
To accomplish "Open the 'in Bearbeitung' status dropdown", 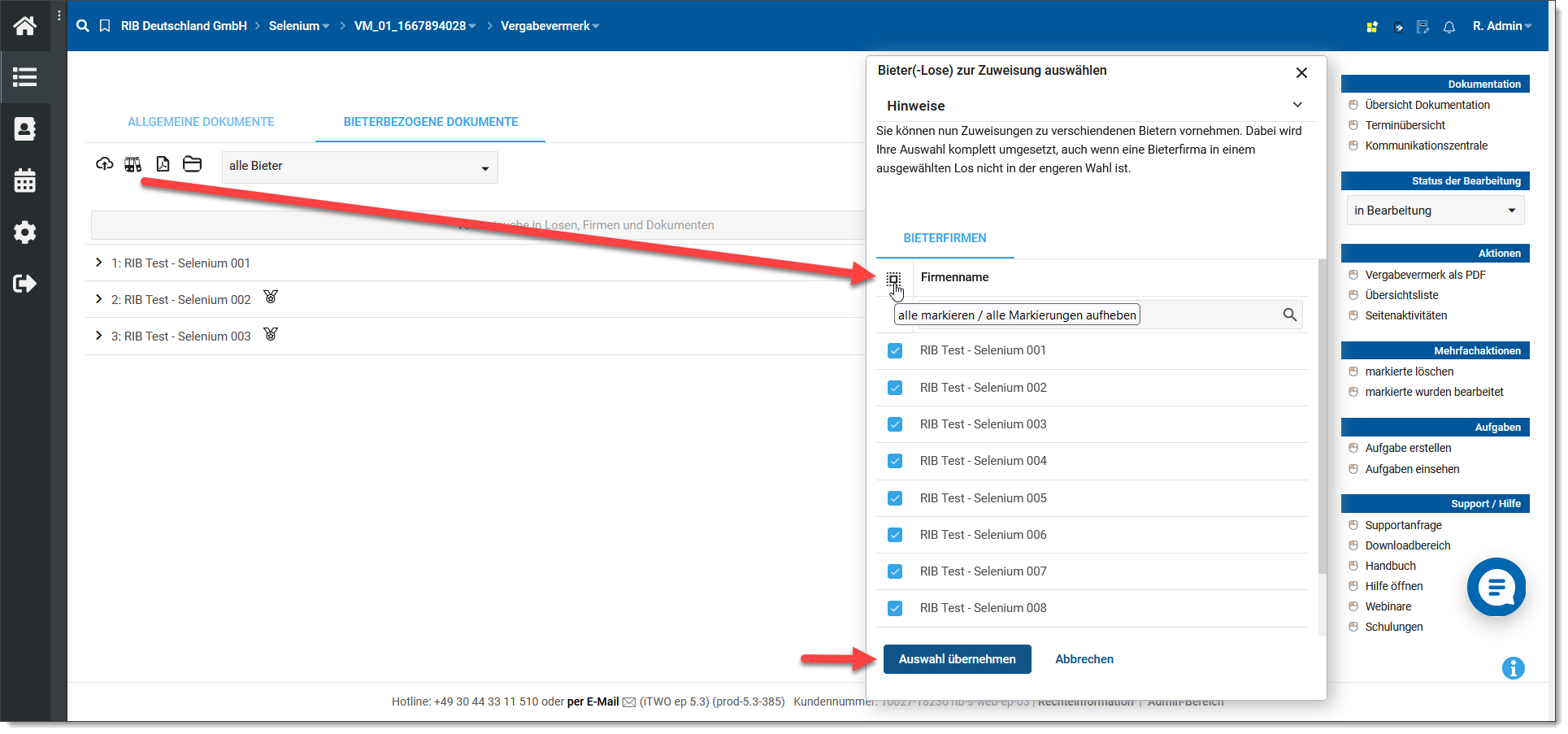I will 1436,211.
